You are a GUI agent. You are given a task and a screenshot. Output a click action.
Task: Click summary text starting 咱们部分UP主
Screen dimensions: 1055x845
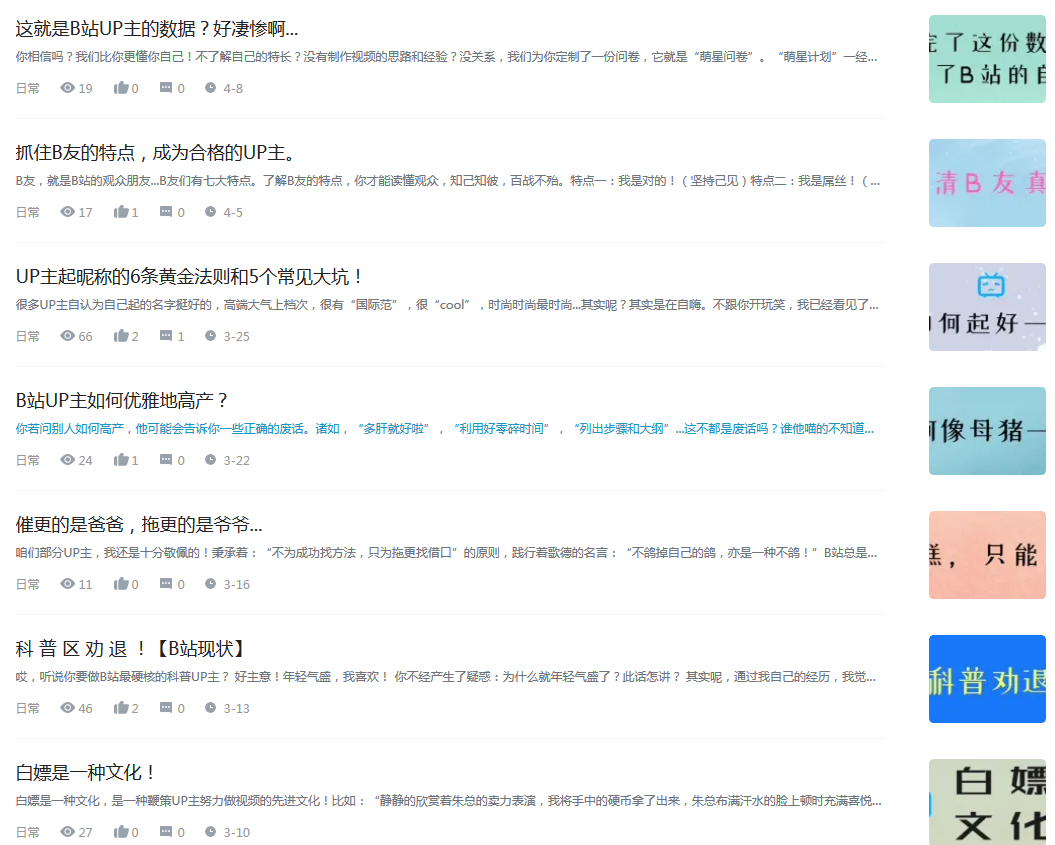pyautogui.click(x=446, y=552)
